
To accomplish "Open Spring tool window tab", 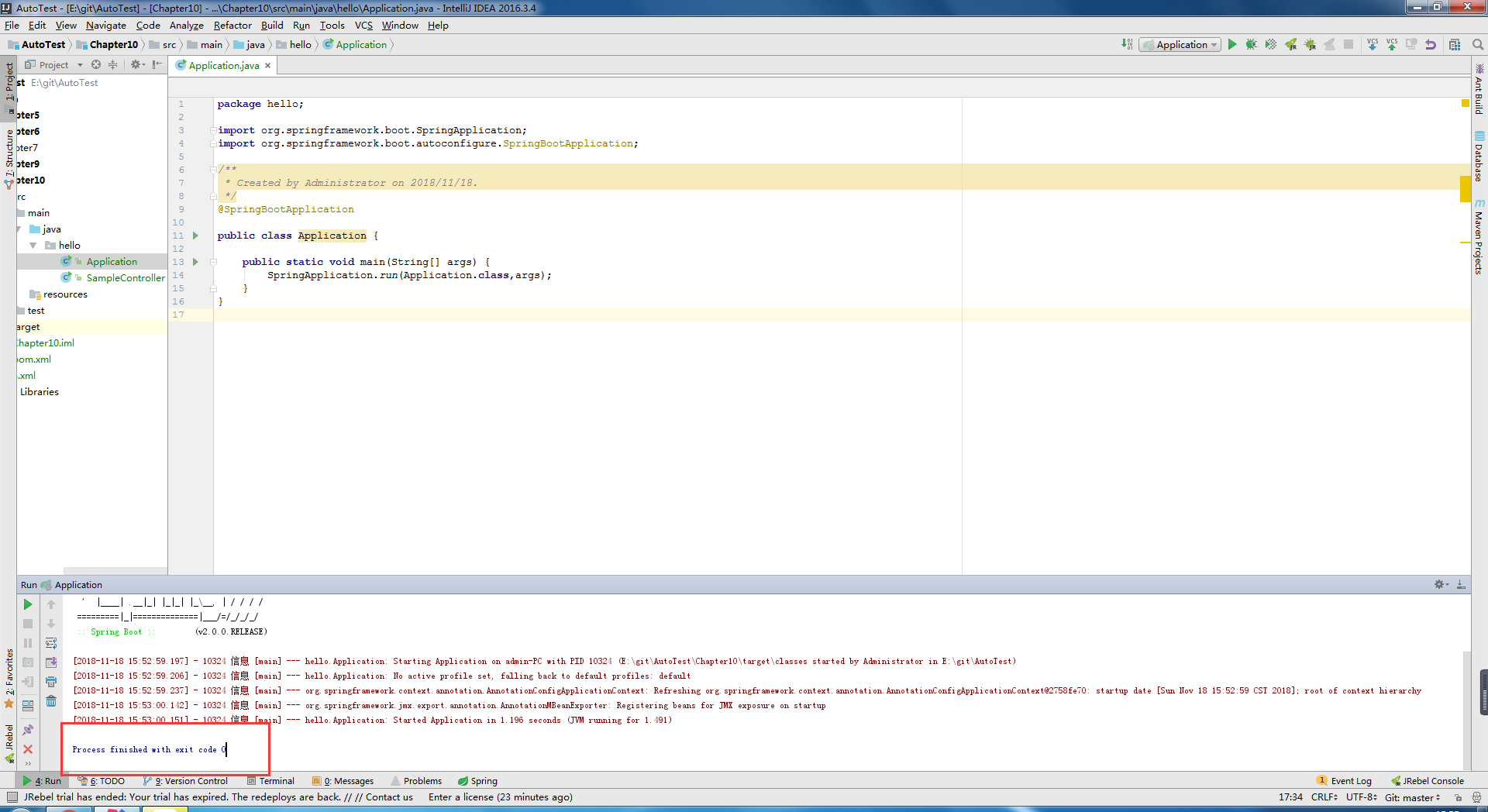I will (x=477, y=781).
